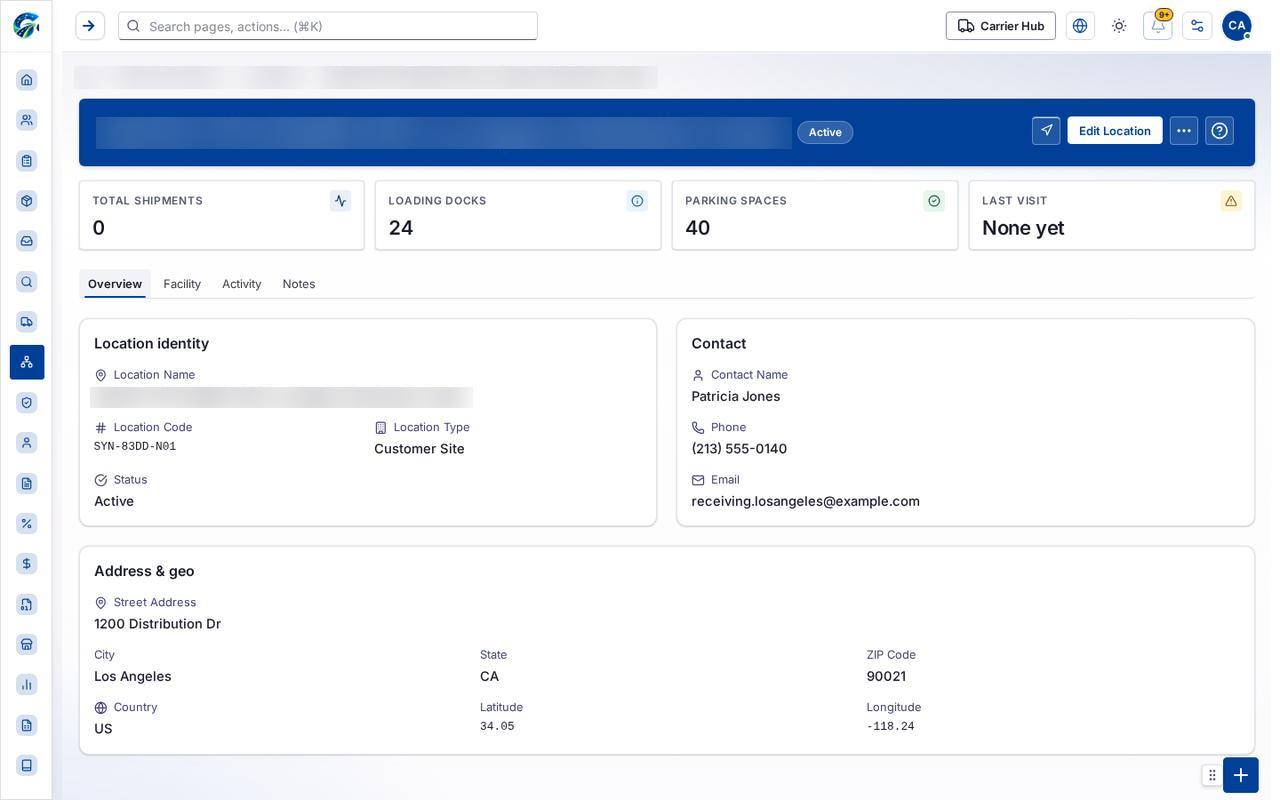1280x800 pixels.
Task: Open the bar chart sidebar icon
Action: tap(27, 685)
